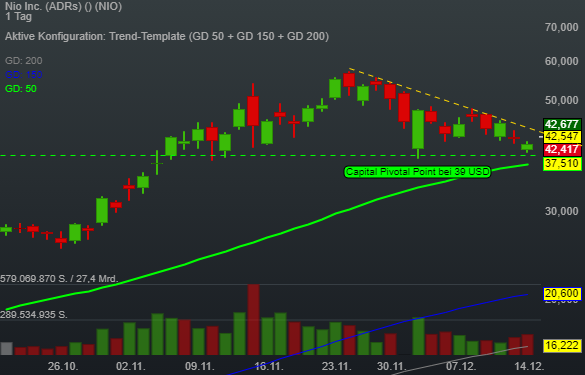Click the '289.534.935 S.' volume label

coord(34,315)
